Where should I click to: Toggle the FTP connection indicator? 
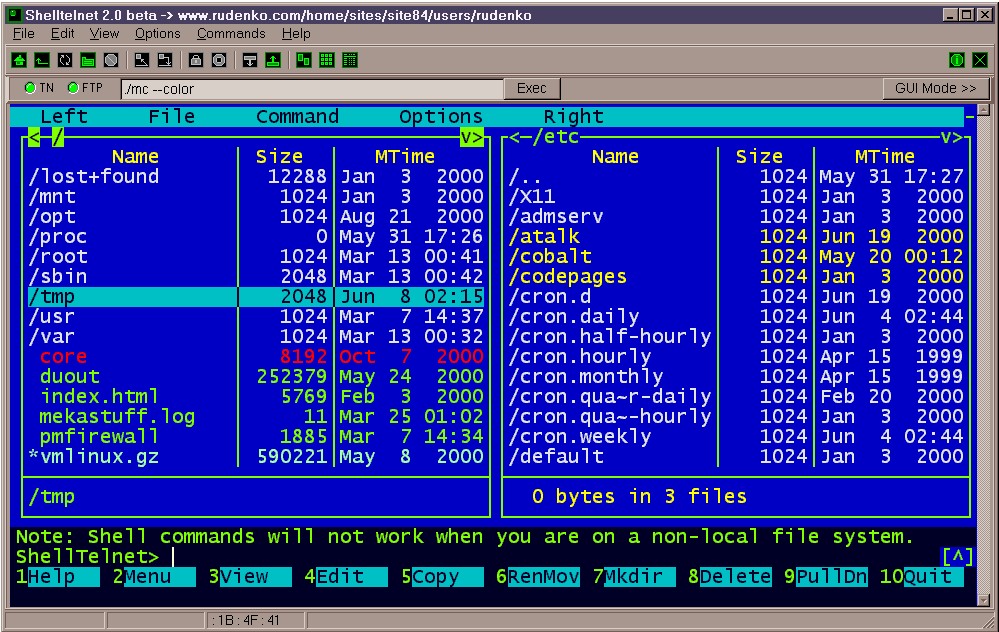[x=85, y=88]
